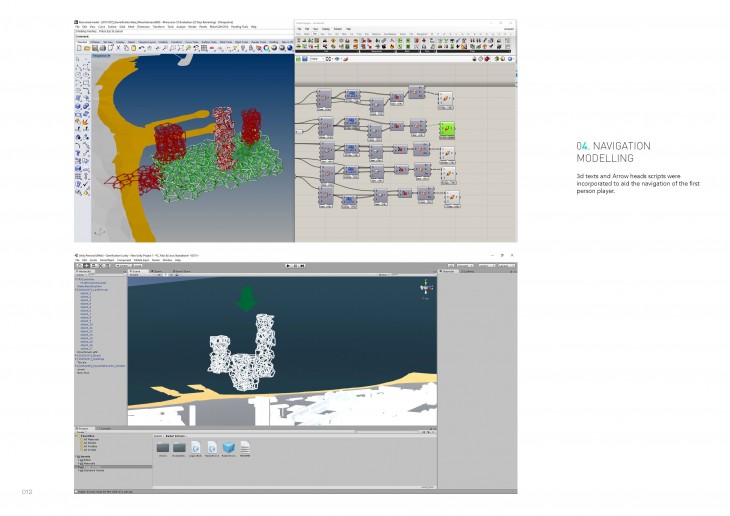The image size is (730, 516).
Task: Click the New file icon in Rhino toolbar
Action: pyautogui.click(x=78, y=49)
